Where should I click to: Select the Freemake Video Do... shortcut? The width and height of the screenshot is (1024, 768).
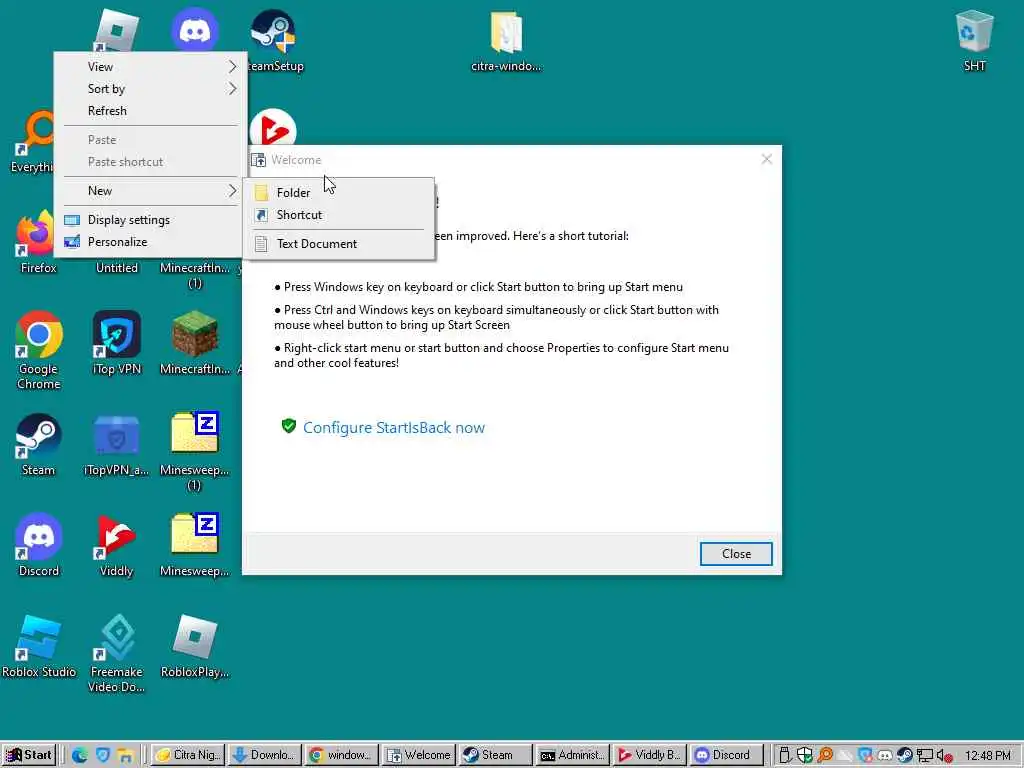(x=117, y=654)
